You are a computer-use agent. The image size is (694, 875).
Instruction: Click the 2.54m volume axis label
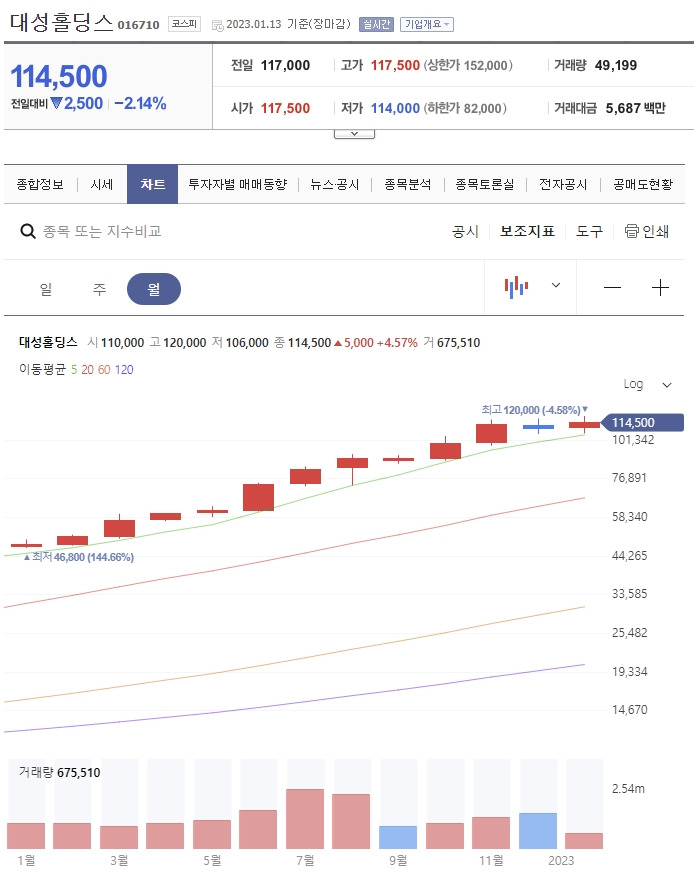coord(628,789)
